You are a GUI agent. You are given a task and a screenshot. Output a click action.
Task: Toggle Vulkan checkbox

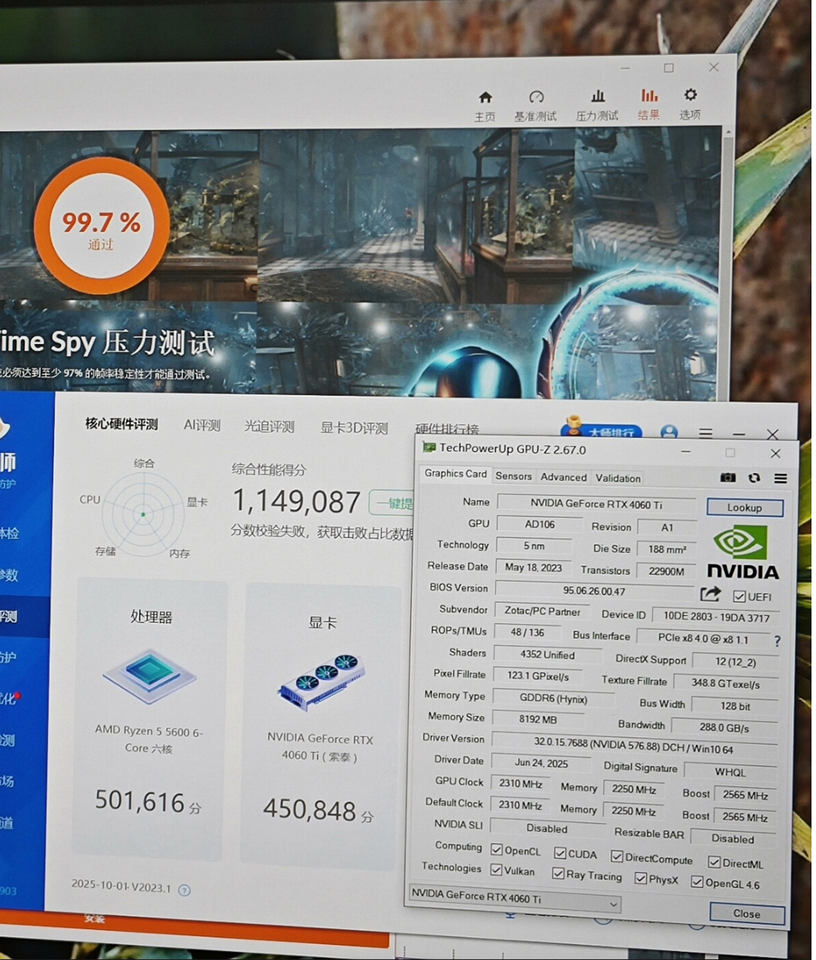click(496, 870)
